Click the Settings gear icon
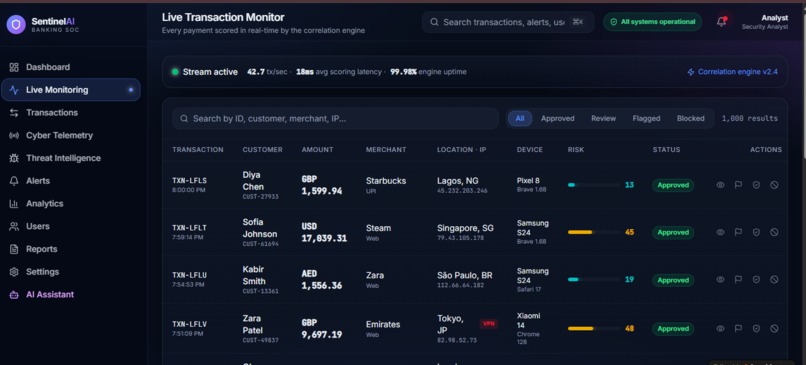The height and width of the screenshot is (365, 806). 14,272
